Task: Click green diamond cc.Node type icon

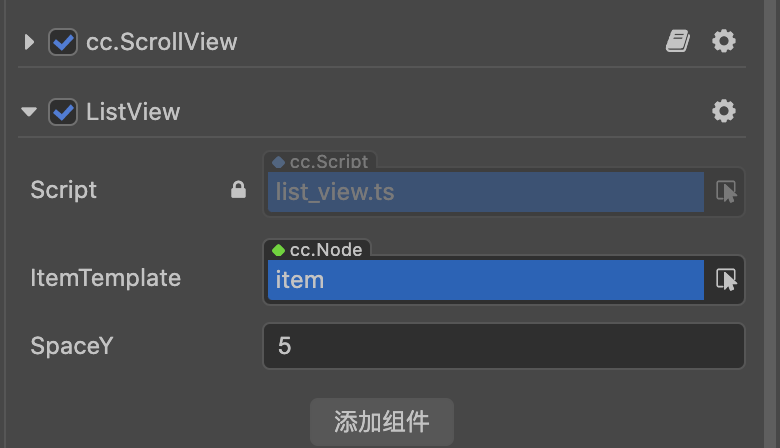Action: 279,249
